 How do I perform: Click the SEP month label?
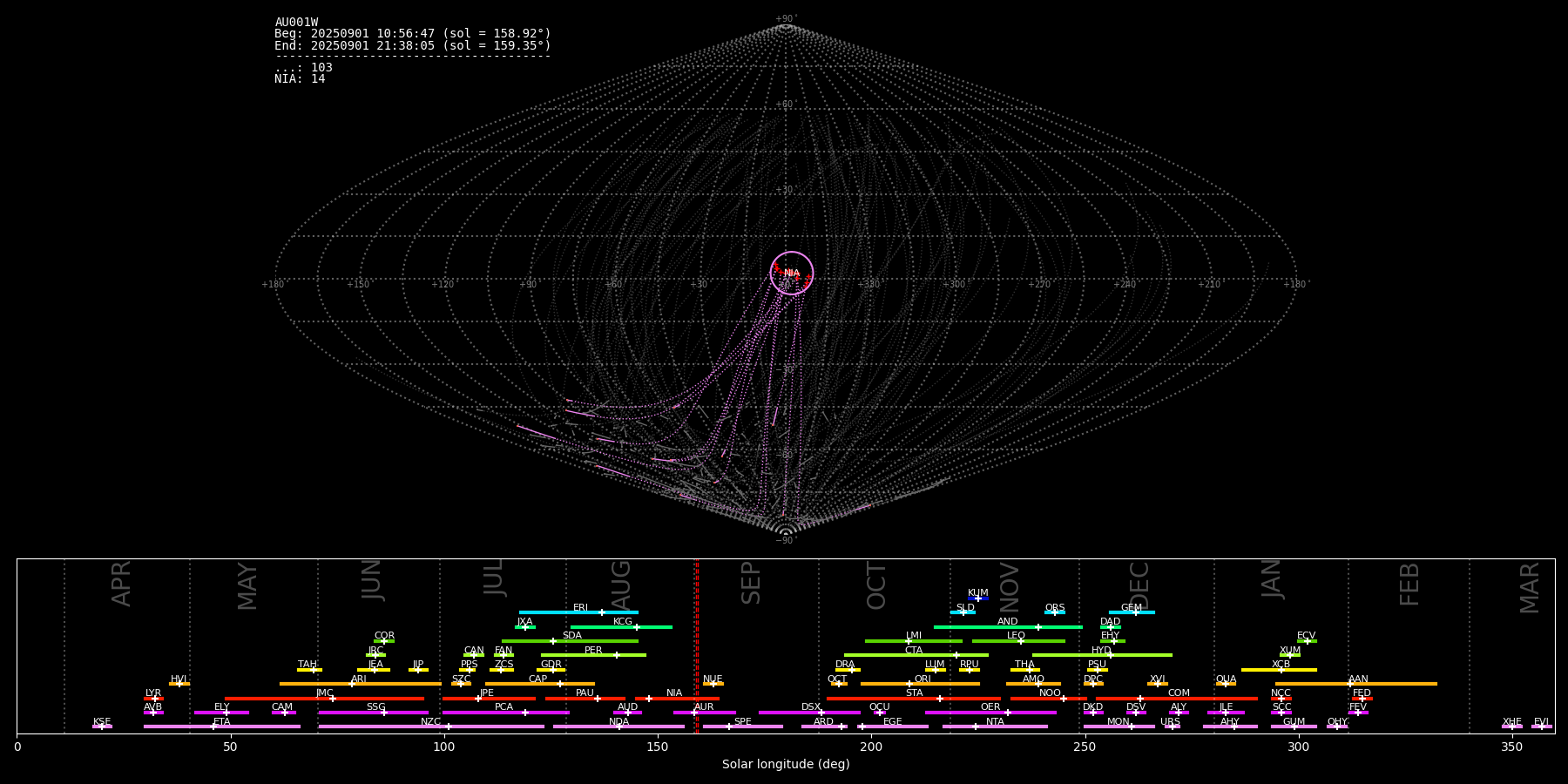coord(751,583)
